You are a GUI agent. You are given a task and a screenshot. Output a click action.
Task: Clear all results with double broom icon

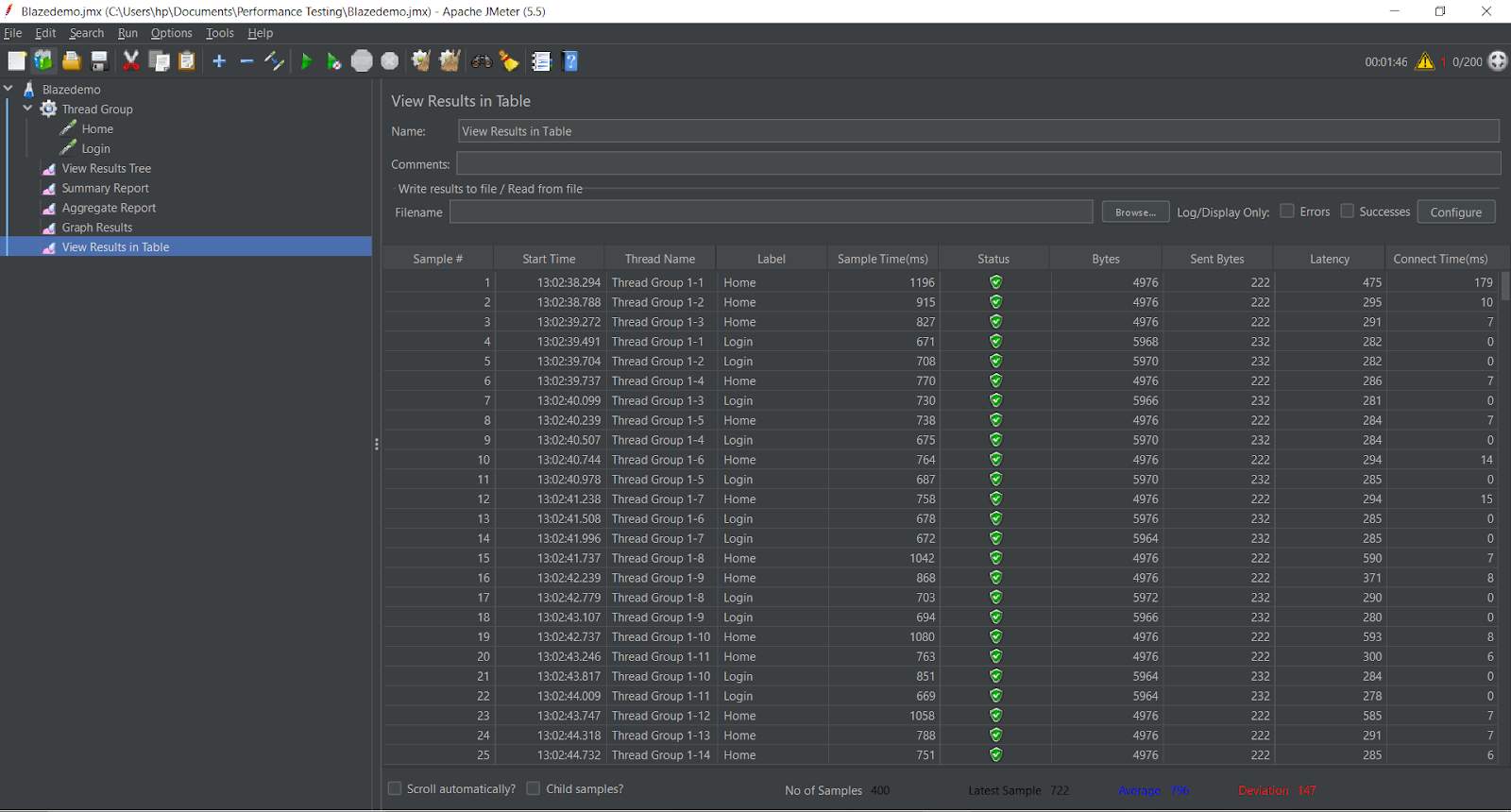click(x=450, y=61)
